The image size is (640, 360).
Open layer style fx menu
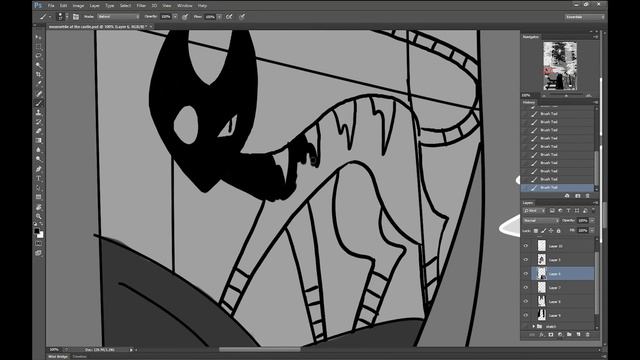541,334
